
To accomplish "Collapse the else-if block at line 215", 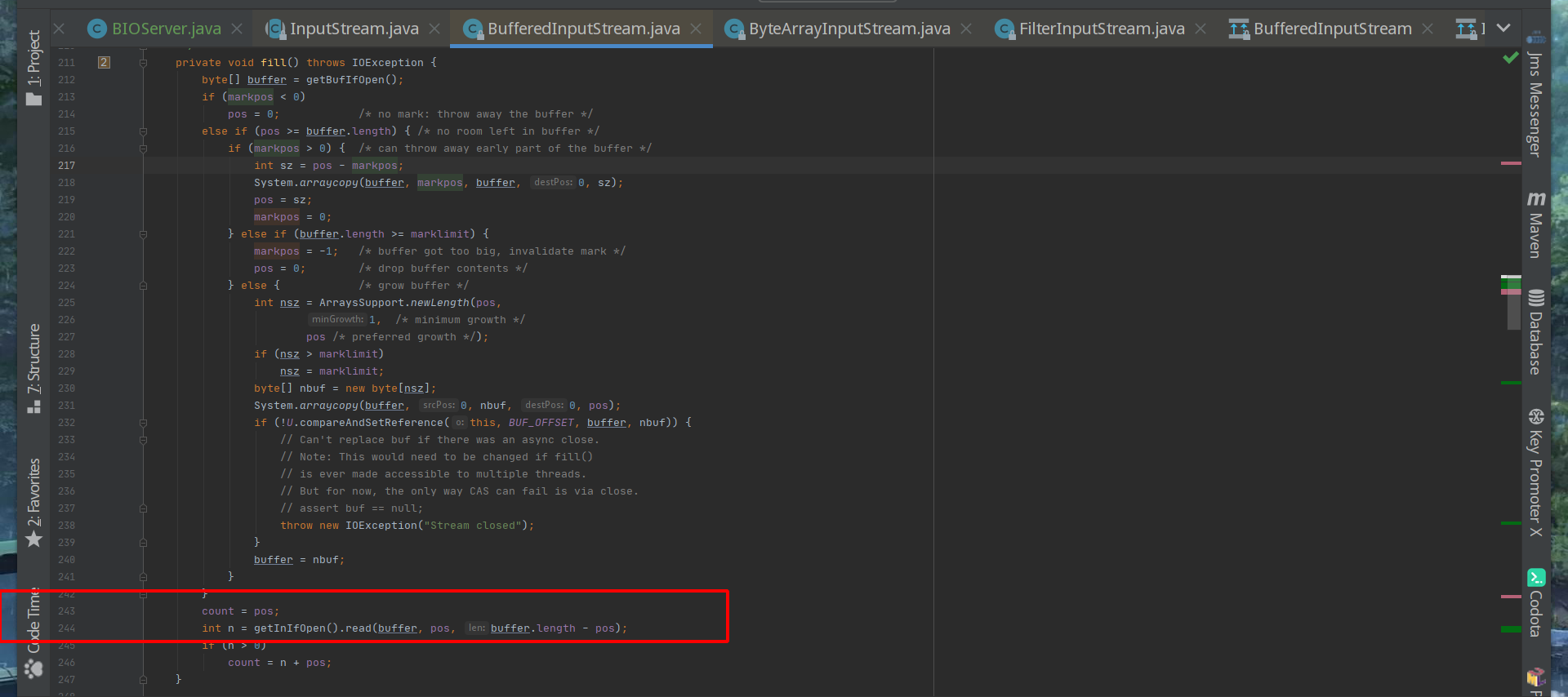I will (x=143, y=131).
